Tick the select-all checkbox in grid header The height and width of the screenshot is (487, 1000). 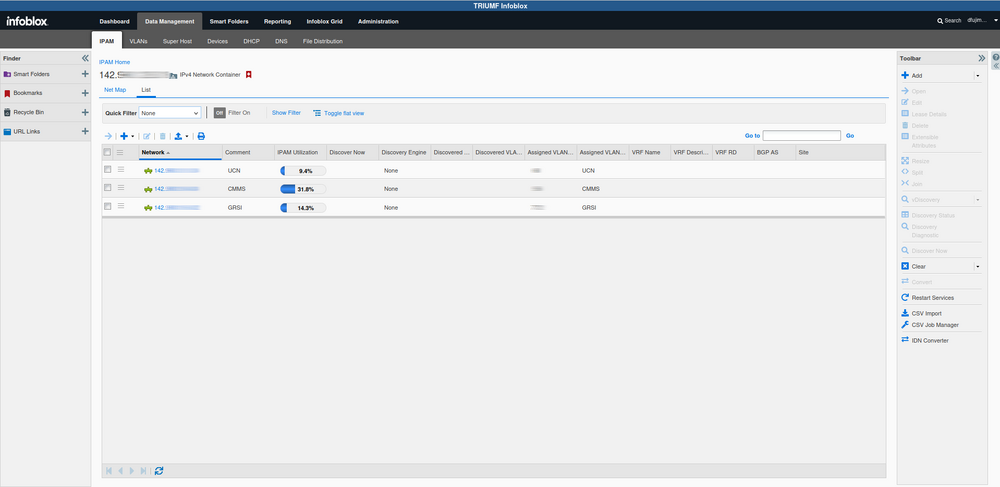(108, 152)
